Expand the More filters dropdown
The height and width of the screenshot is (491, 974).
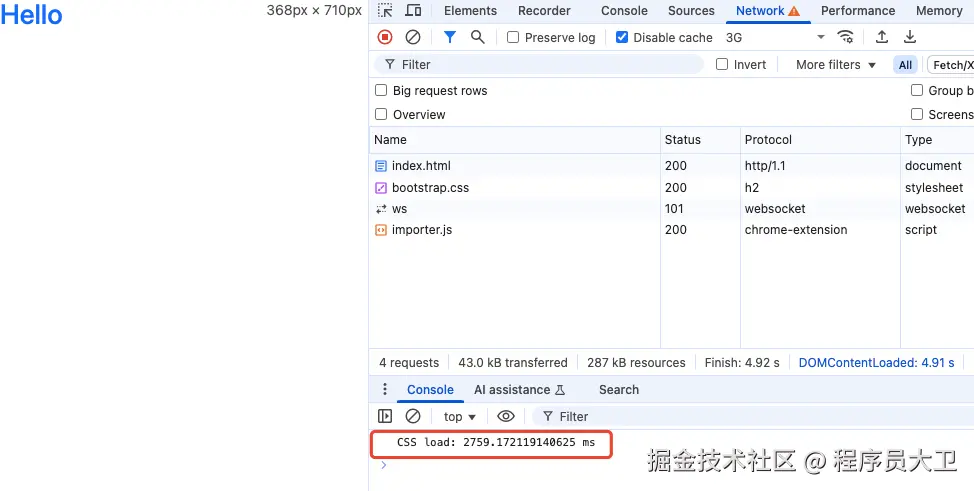(836, 65)
